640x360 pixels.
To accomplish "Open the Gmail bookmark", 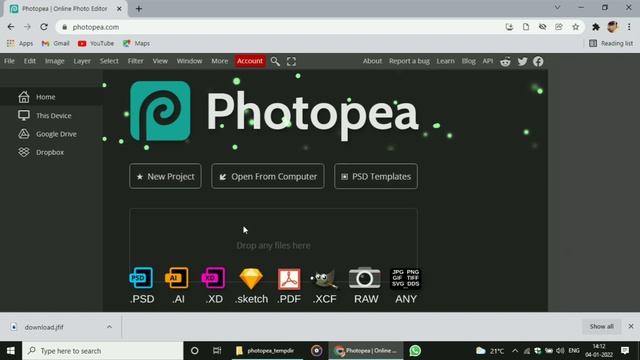I will point(56,43).
